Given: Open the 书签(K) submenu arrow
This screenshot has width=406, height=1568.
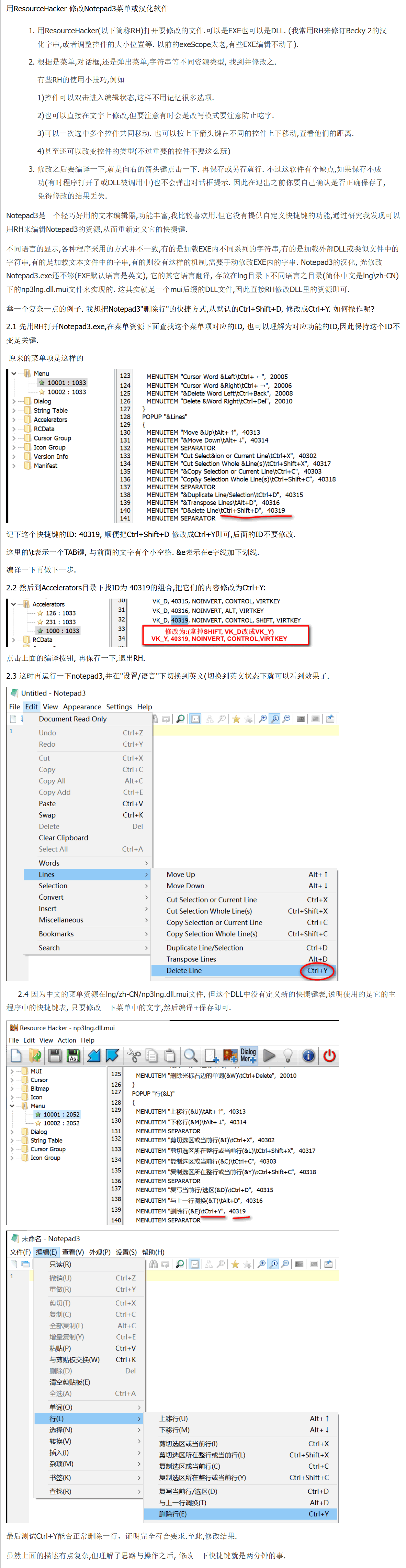Looking at the screenshot, I should (139, 1478).
